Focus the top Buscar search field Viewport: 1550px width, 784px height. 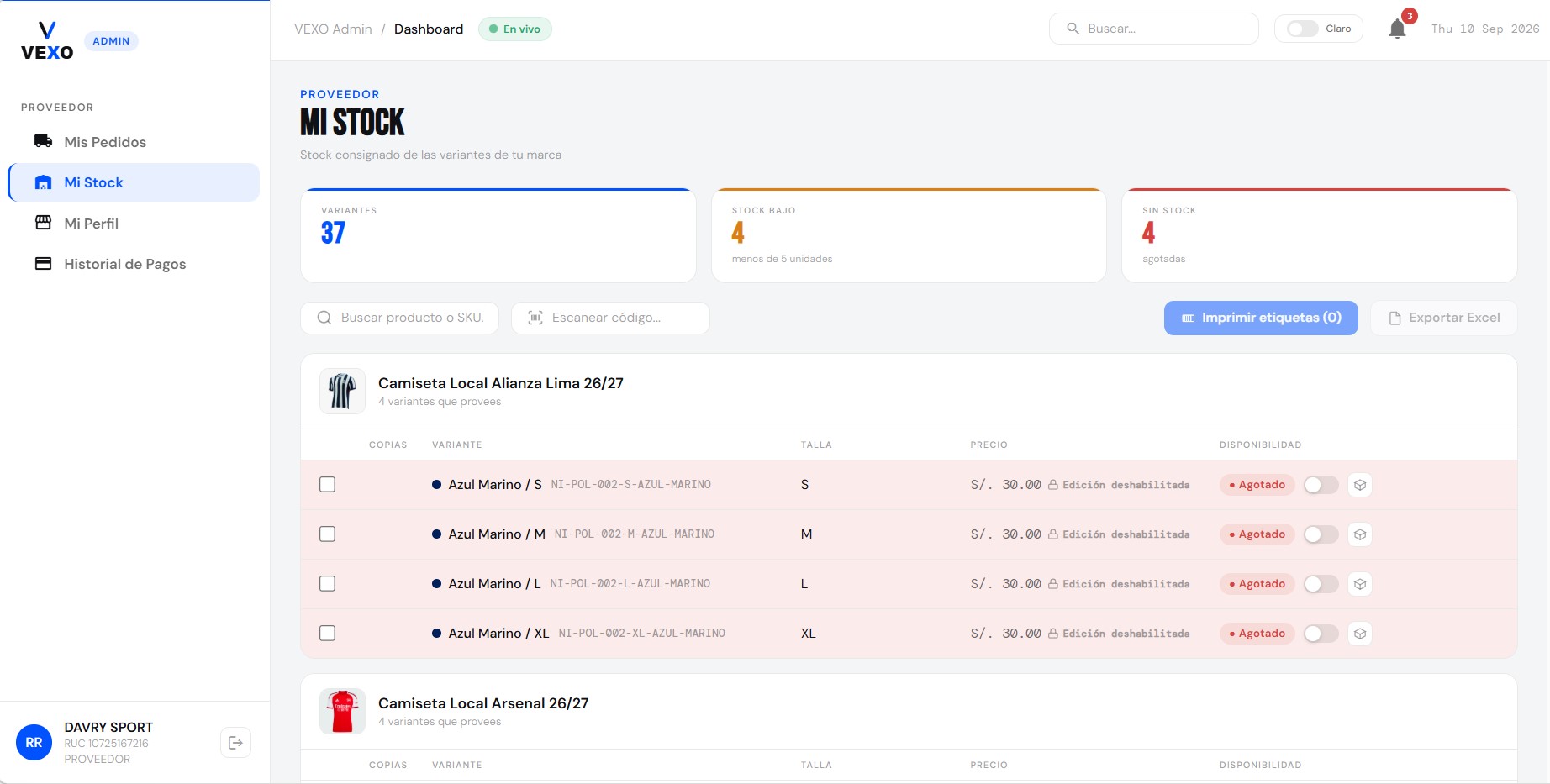coord(1154,29)
